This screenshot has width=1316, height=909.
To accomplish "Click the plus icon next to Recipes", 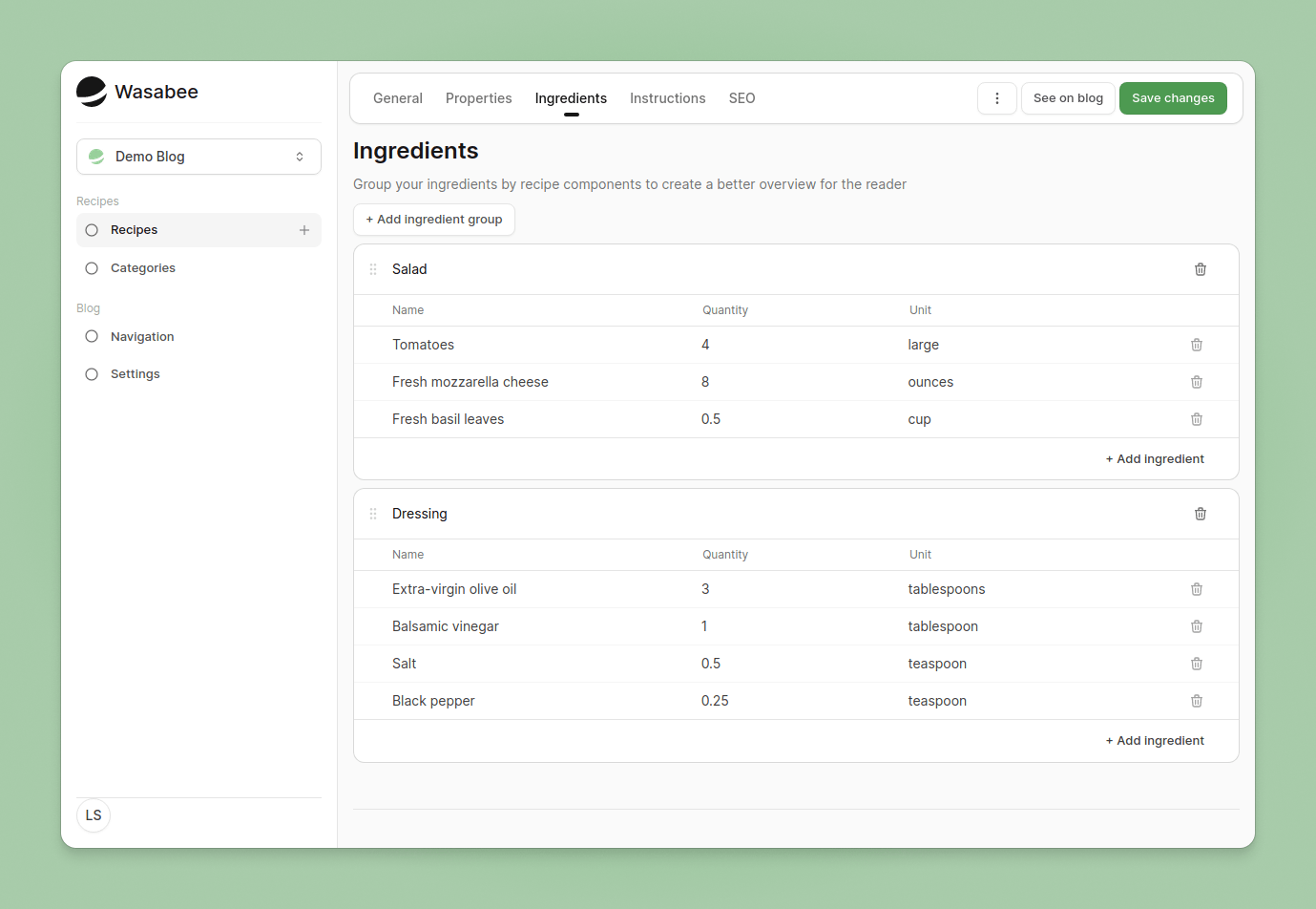I will coord(304,230).
